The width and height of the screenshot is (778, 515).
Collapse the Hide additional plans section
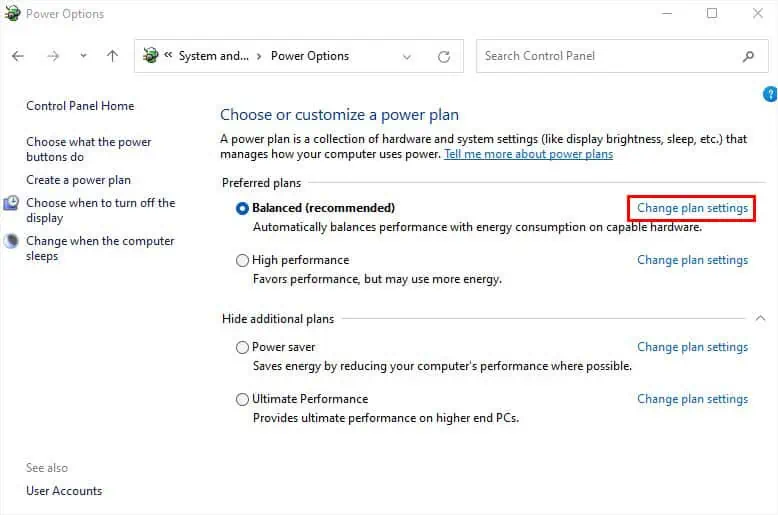click(x=760, y=318)
